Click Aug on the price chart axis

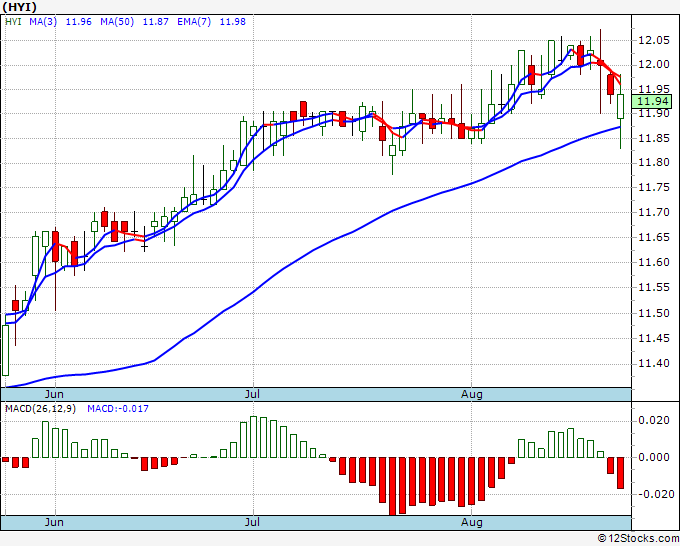[x=471, y=394]
